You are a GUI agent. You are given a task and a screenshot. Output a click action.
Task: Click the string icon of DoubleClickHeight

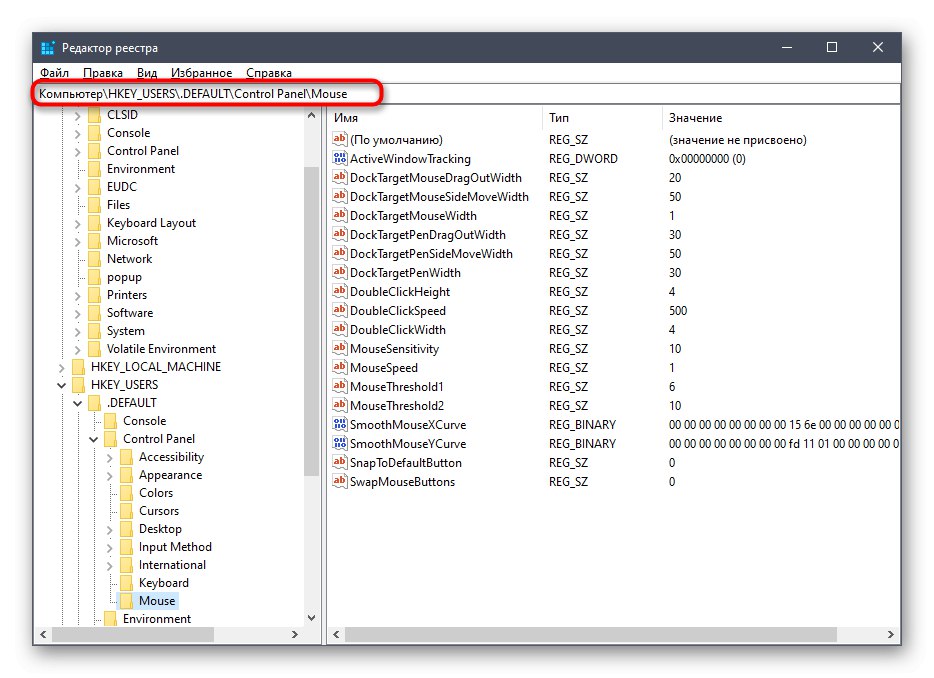tap(340, 291)
